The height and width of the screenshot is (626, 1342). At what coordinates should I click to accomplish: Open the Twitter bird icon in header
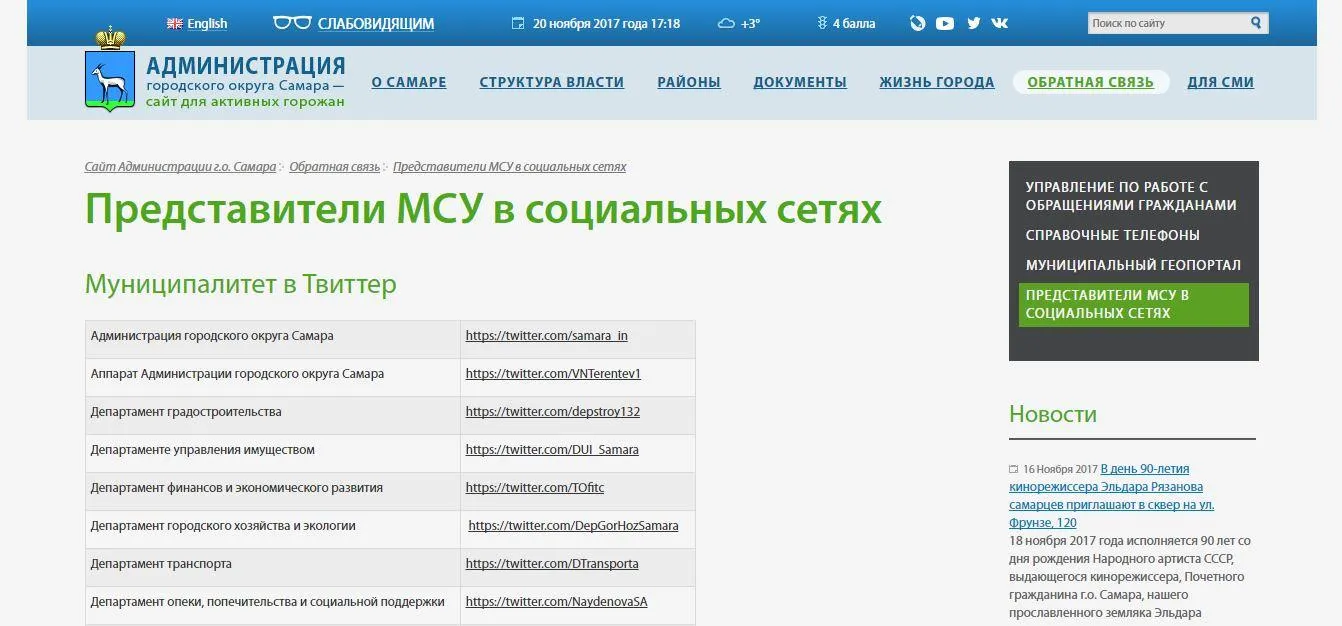pyautogui.click(x=973, y=23)
